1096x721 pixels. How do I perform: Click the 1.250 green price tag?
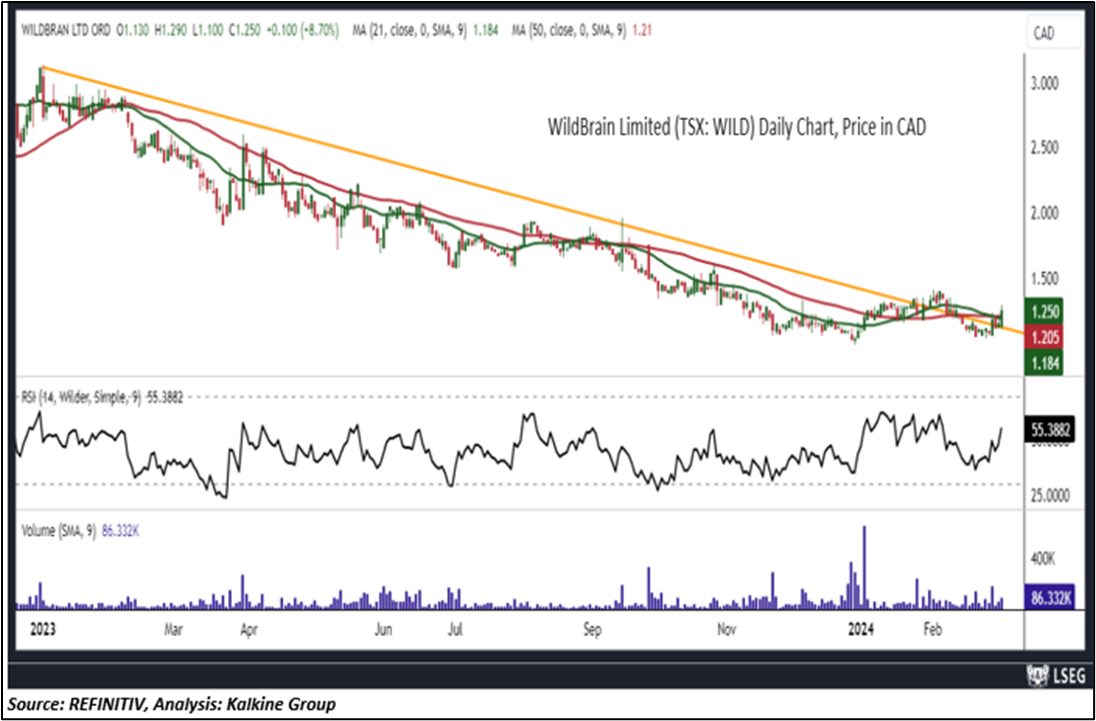point(1044,312)
